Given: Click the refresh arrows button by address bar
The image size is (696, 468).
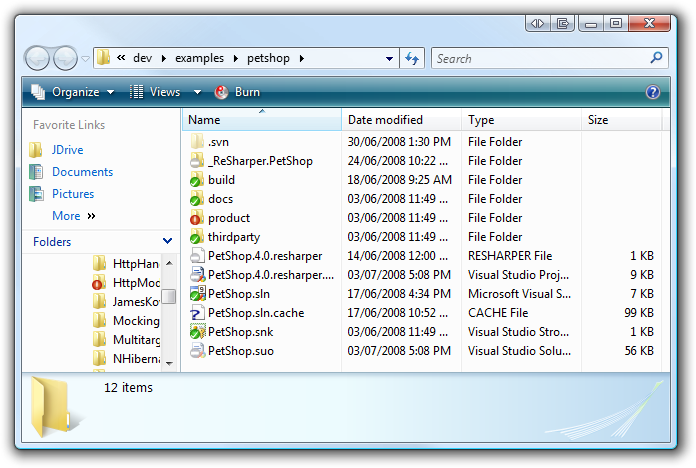Looking at the screenshot, I should click(x=412, y=58).
